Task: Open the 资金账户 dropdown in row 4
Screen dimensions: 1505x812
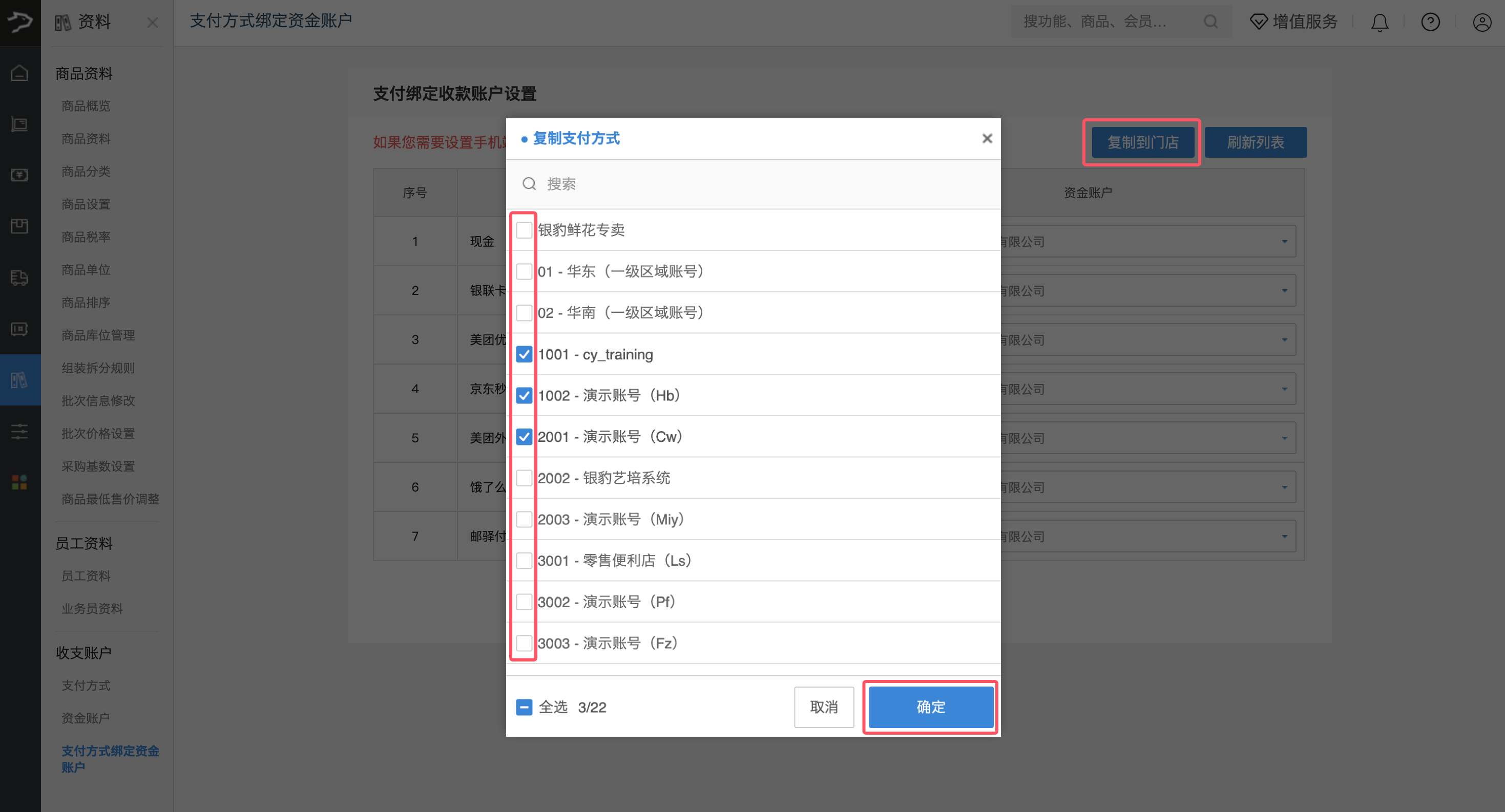Action: click(1284, 389)
